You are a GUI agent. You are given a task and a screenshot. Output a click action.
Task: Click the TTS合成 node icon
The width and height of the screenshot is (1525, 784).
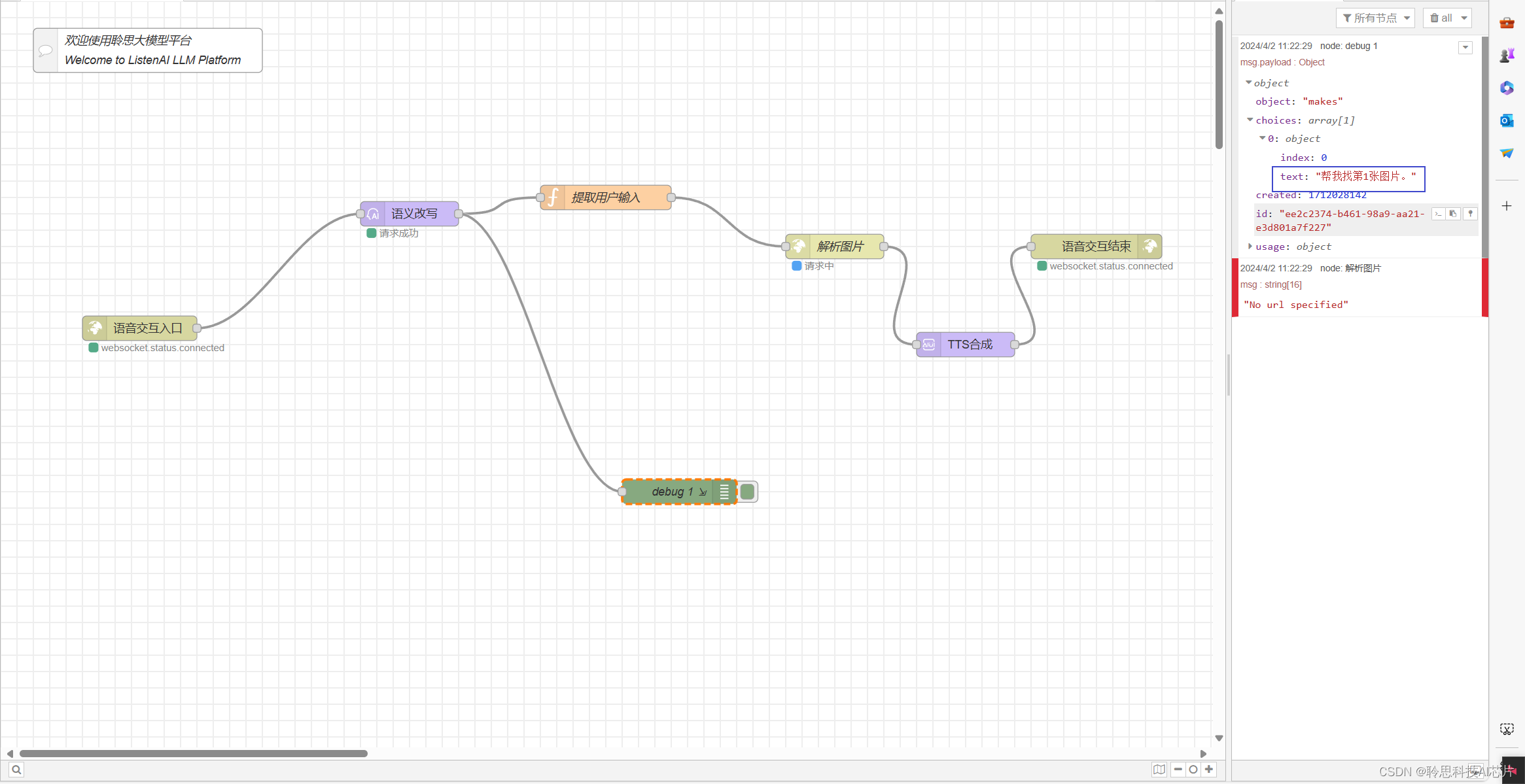(x=928, y=345)
